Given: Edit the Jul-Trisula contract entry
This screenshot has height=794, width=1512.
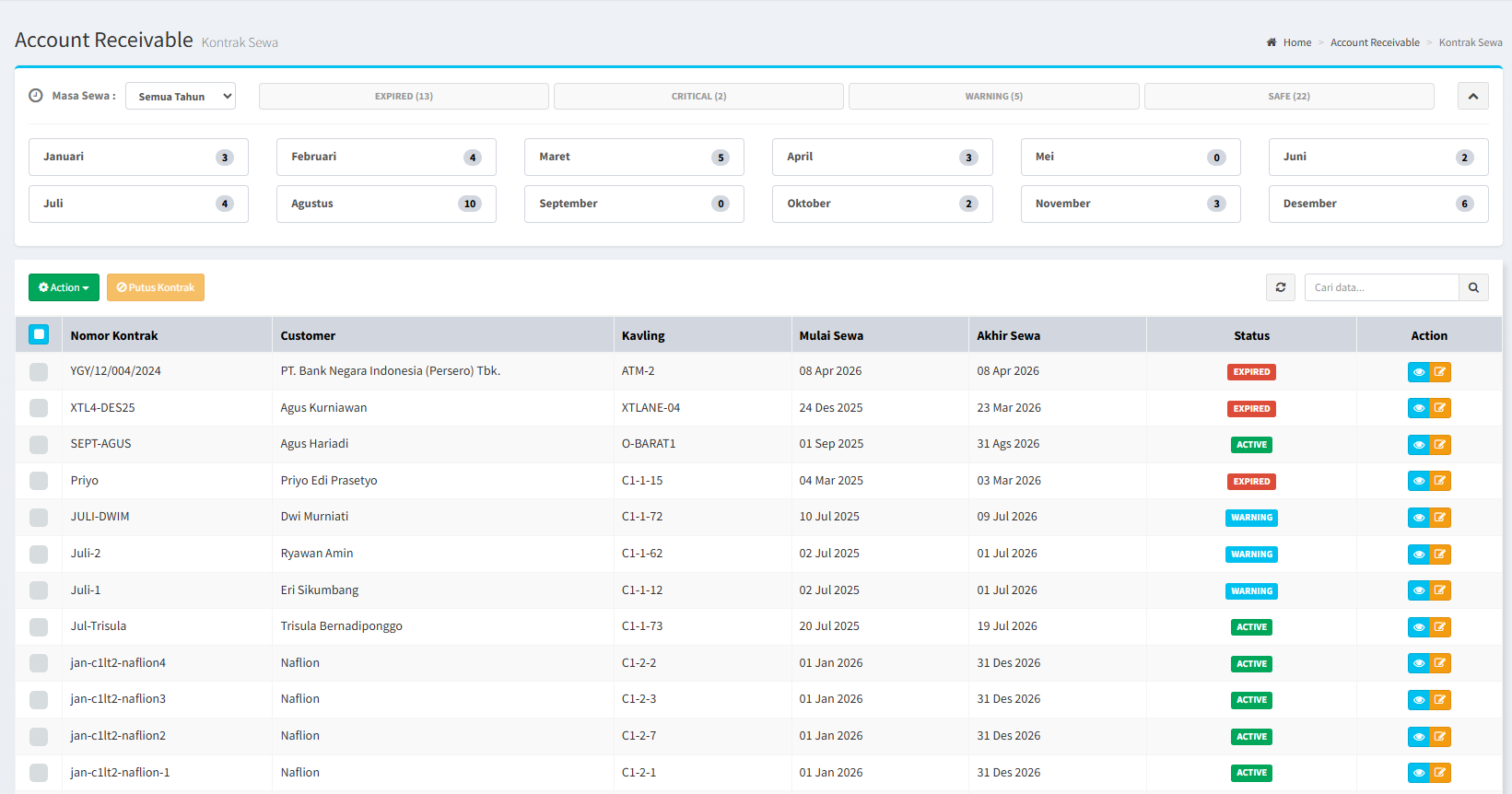Looking at the screenshot, I should (x=1440, y=627).
